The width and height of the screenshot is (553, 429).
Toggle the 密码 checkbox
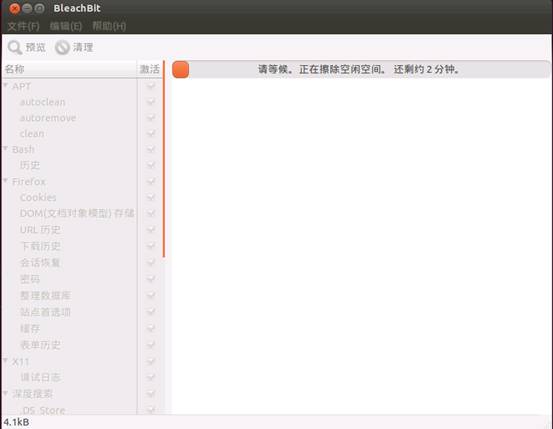click(151, 279)
